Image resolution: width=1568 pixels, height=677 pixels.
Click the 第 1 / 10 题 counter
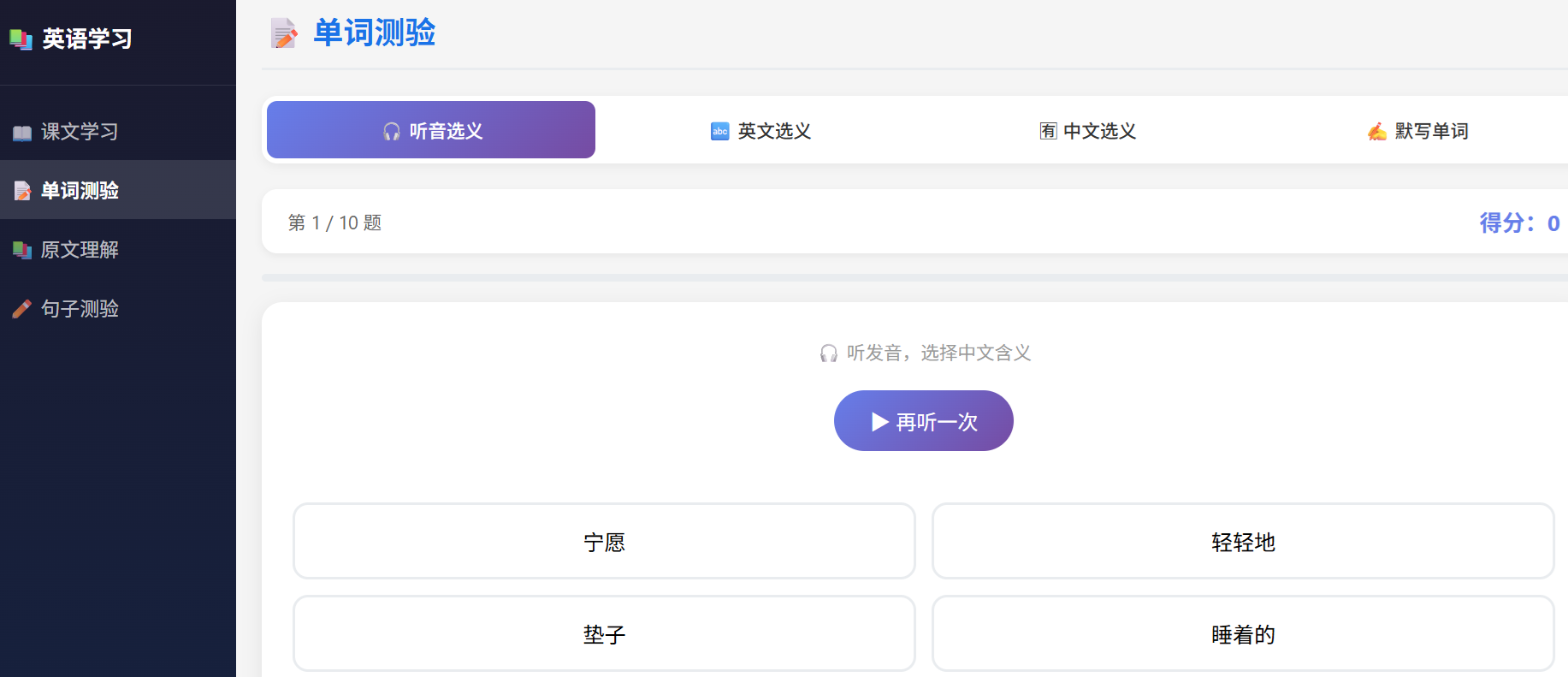(334, 223)
